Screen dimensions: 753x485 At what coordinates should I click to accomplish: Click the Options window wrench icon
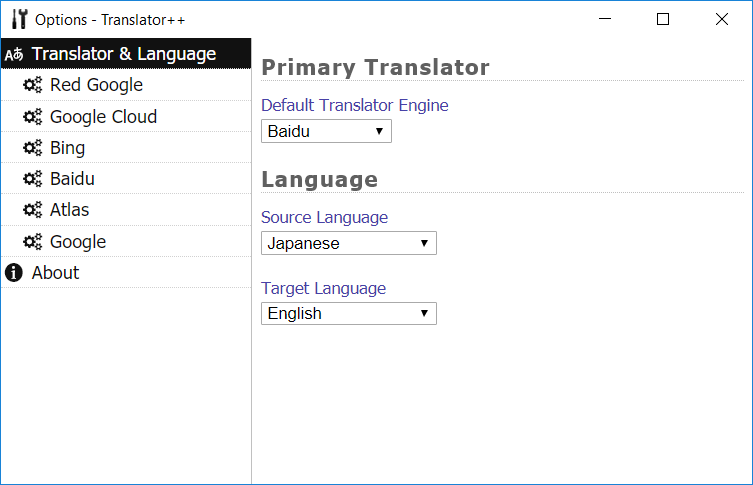point(18,19)
